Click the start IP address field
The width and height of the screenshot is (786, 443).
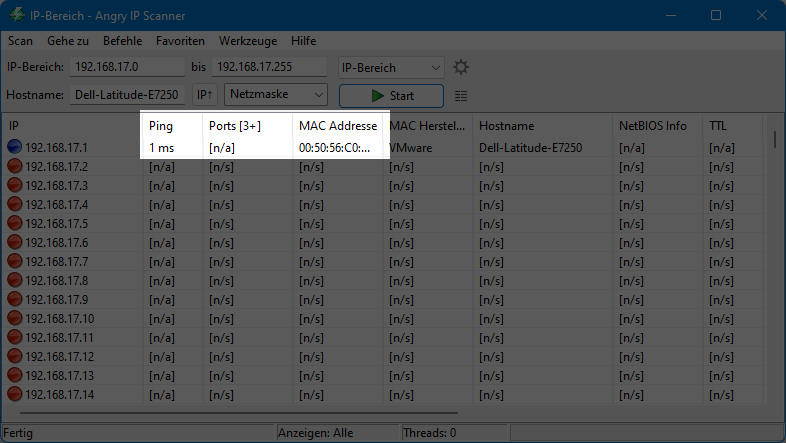(127, 67)
